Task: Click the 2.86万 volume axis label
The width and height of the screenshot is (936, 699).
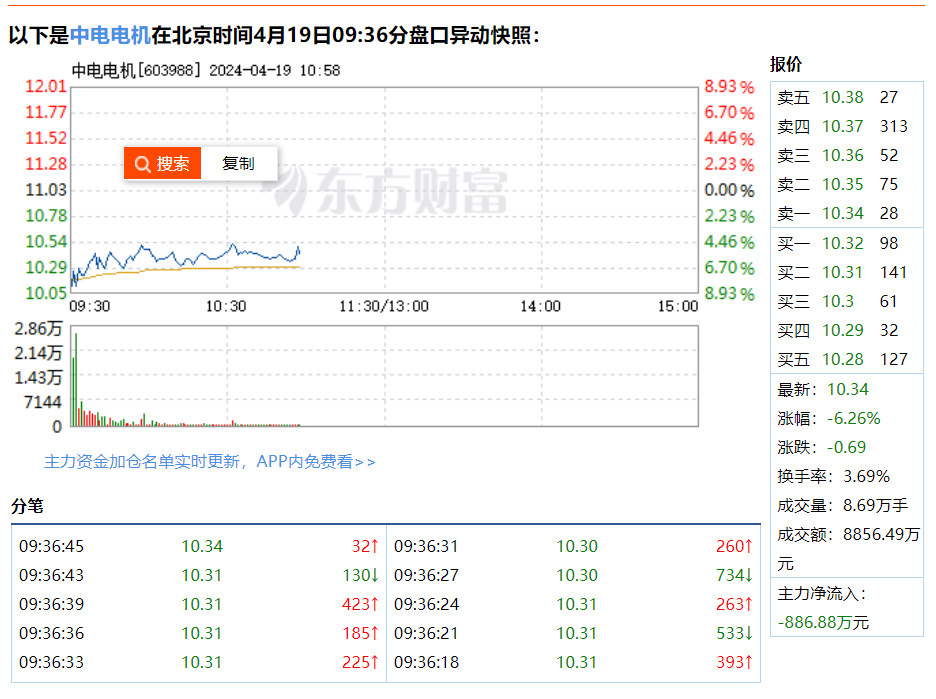Action: 39,328
